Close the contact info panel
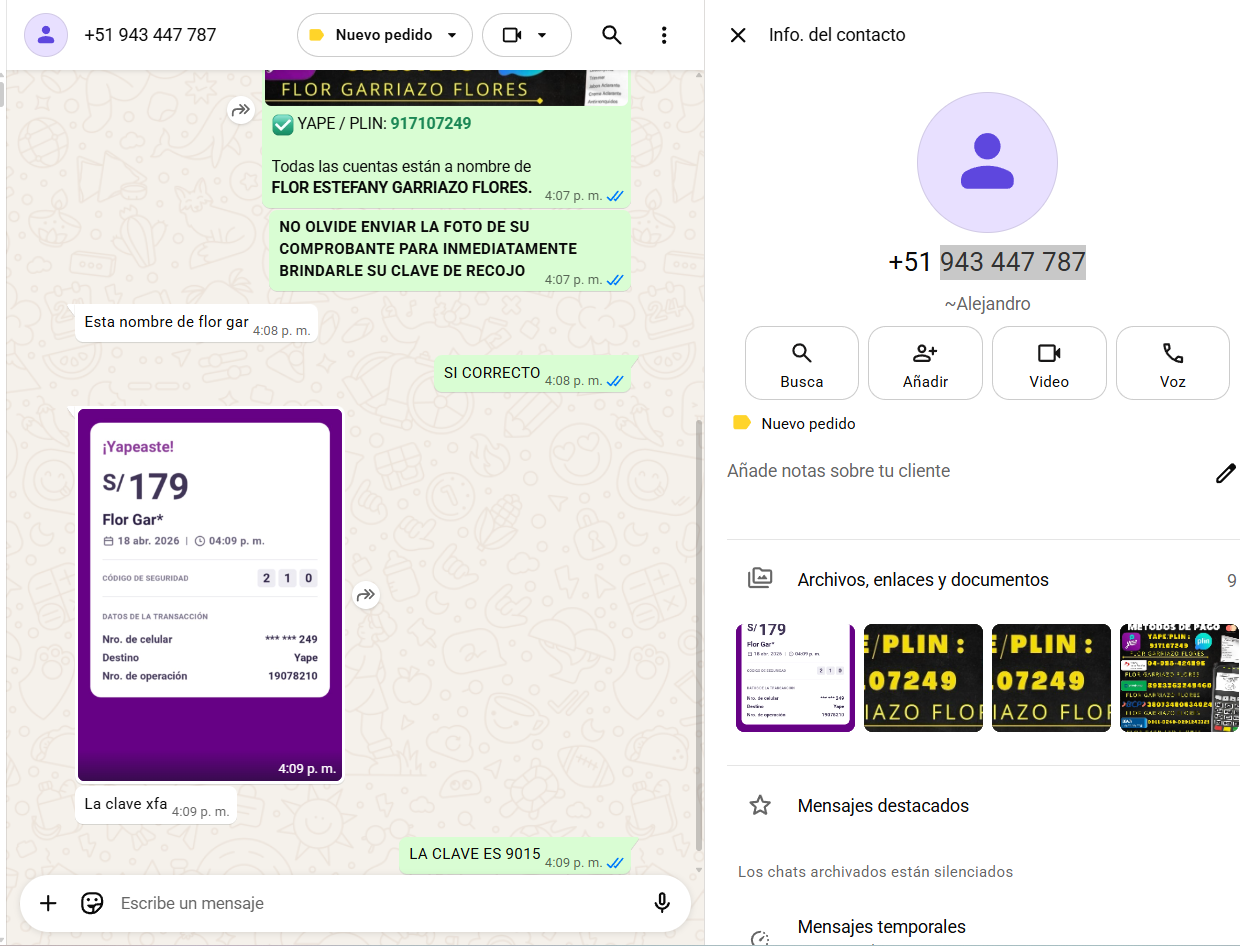Screen dimensions: 1240x946 click(x=738, y=35)
